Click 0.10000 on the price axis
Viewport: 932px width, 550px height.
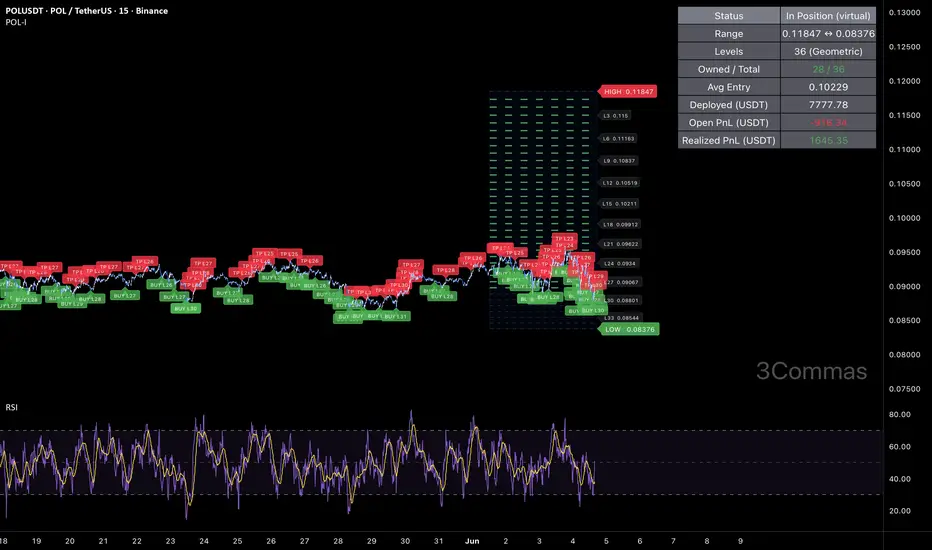click(905, 218)
